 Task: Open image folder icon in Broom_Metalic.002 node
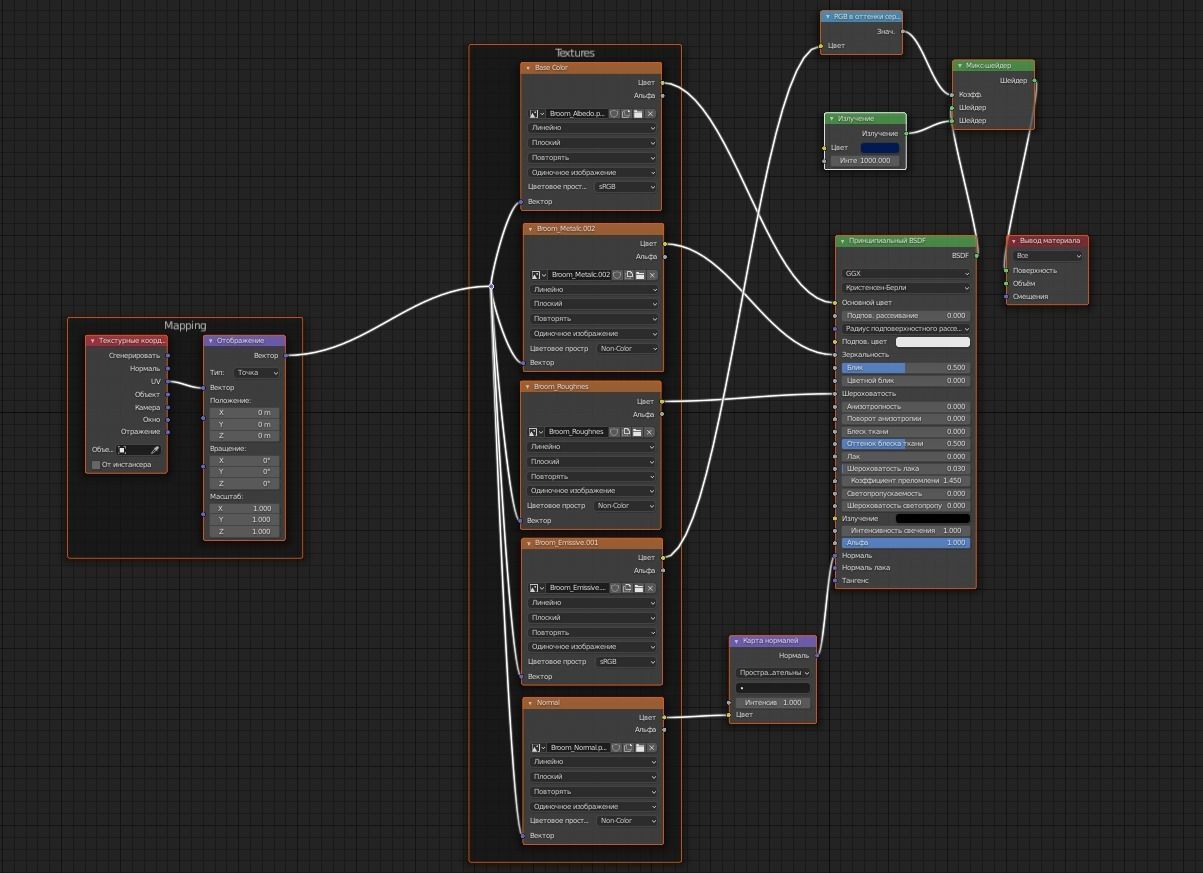tap(641, 275)
